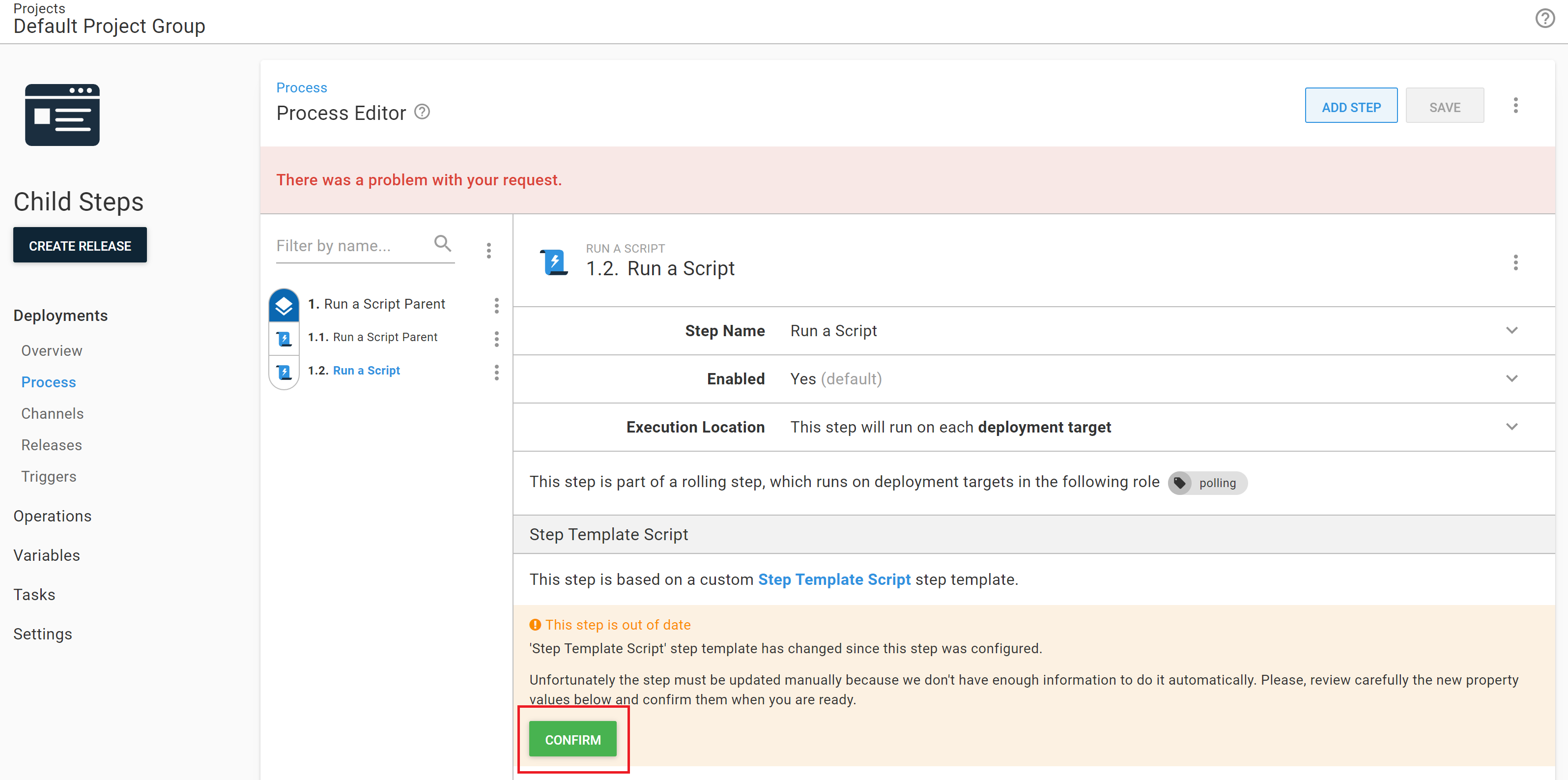Open kebab menu for '1. Run a Script Parent'
Image resolution: width=1568 pixels, height=780 pixels.
click(497, 306)
